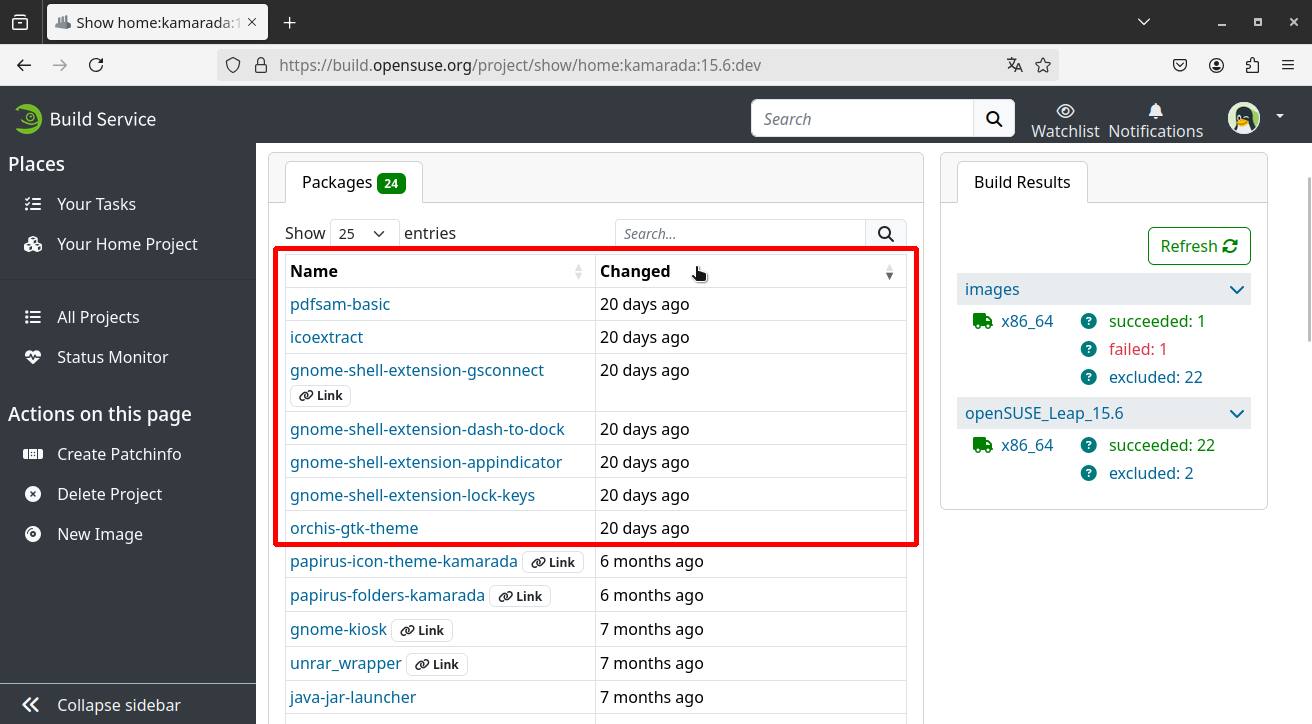Sort packages by Changed column
1312x724 pixels.
point(750,271)
